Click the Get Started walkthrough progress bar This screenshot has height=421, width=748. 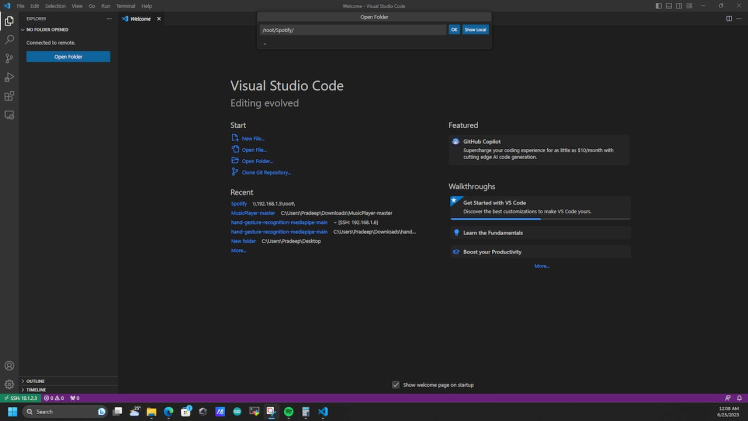click(540, 219)
